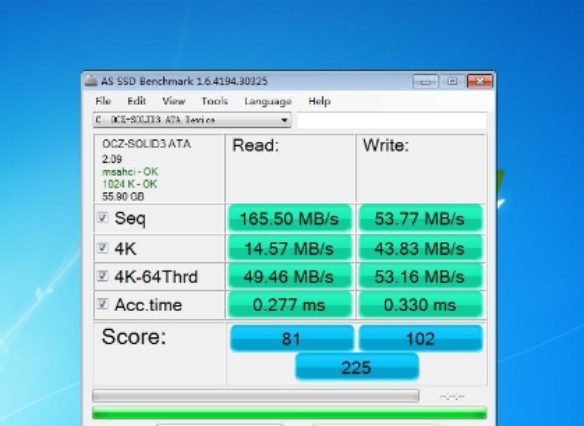Click the read score 81
Viewport: 584px width, 426px height.
tap(292, 338)
